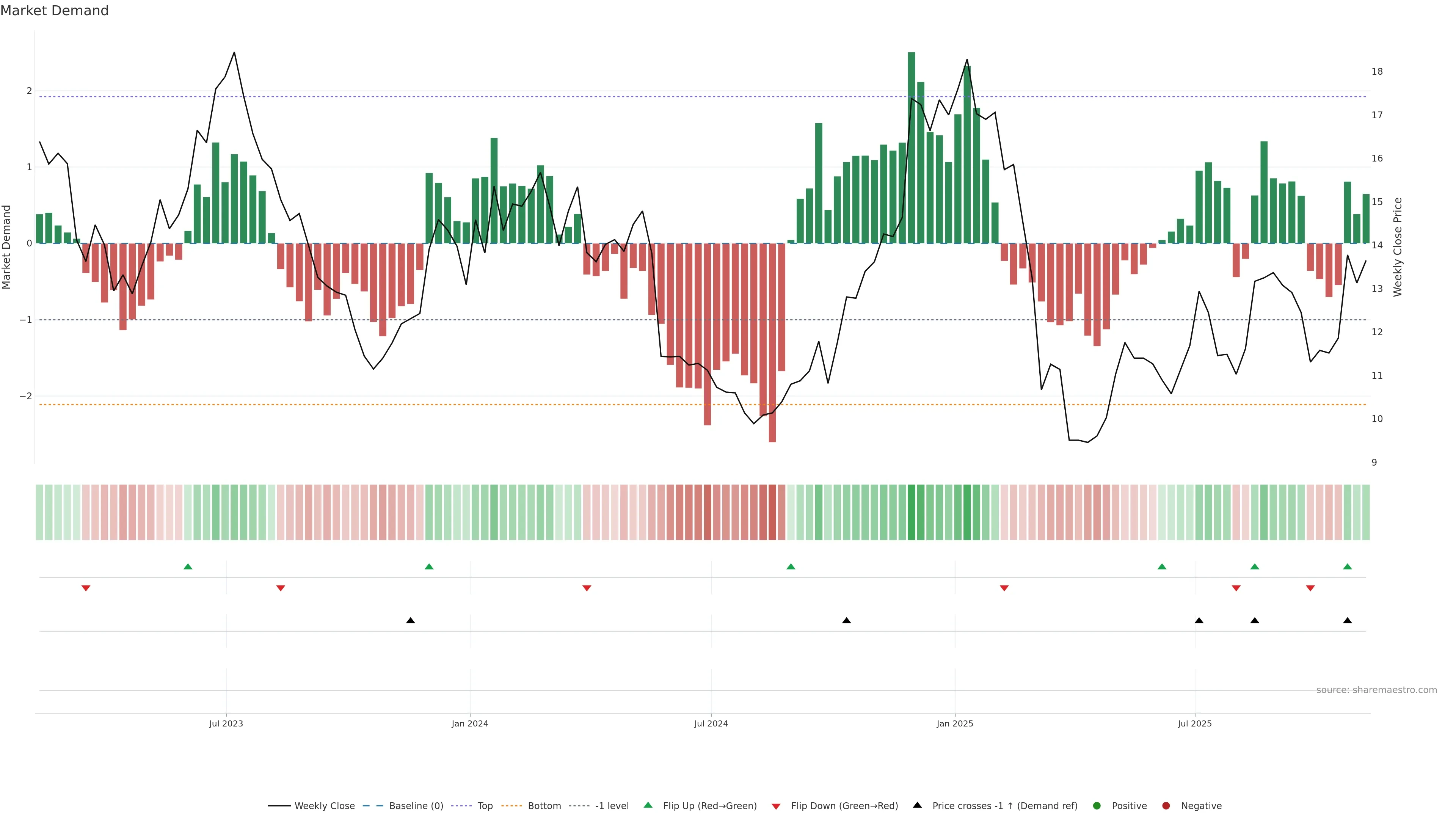Click the red flip-down marker just after Jan 2025
Viewport: 1456px width, 819px height.
pyautogui.click(x=1004, y=588)
